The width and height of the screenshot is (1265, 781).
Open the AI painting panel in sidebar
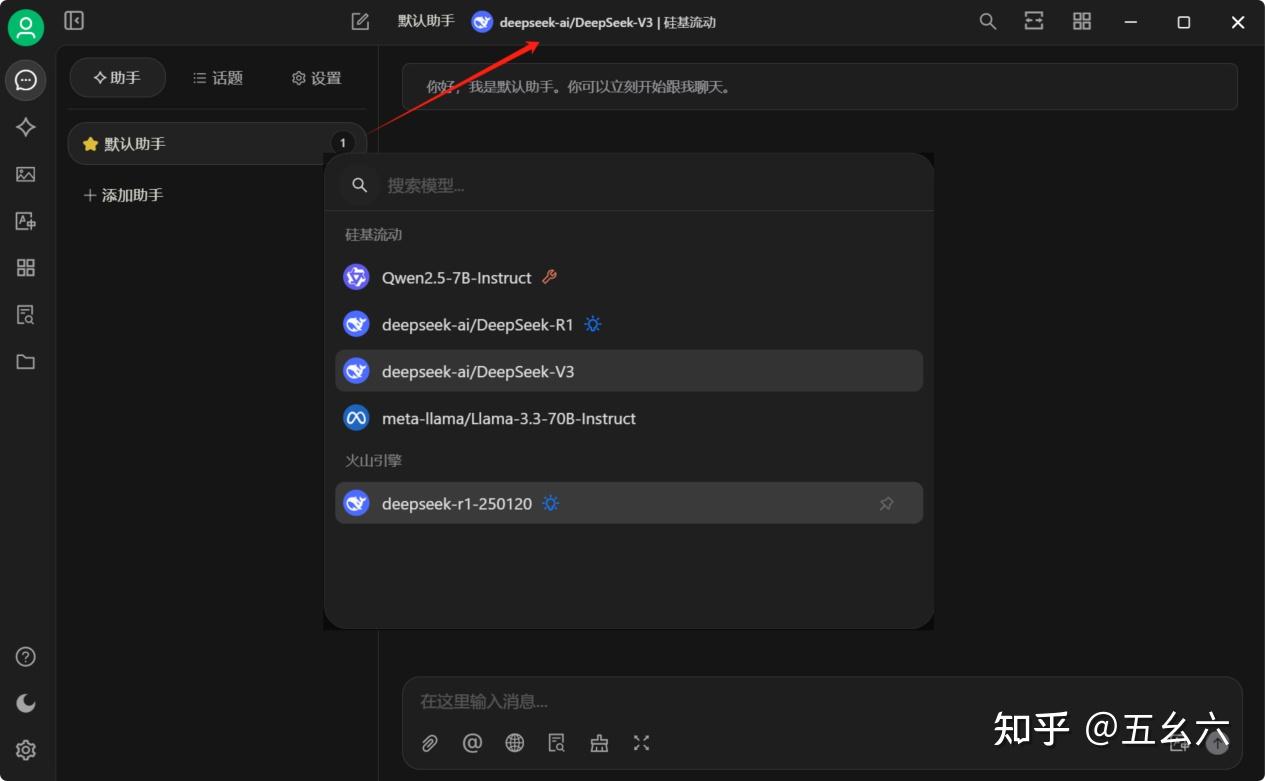click(x=26, y=174)
